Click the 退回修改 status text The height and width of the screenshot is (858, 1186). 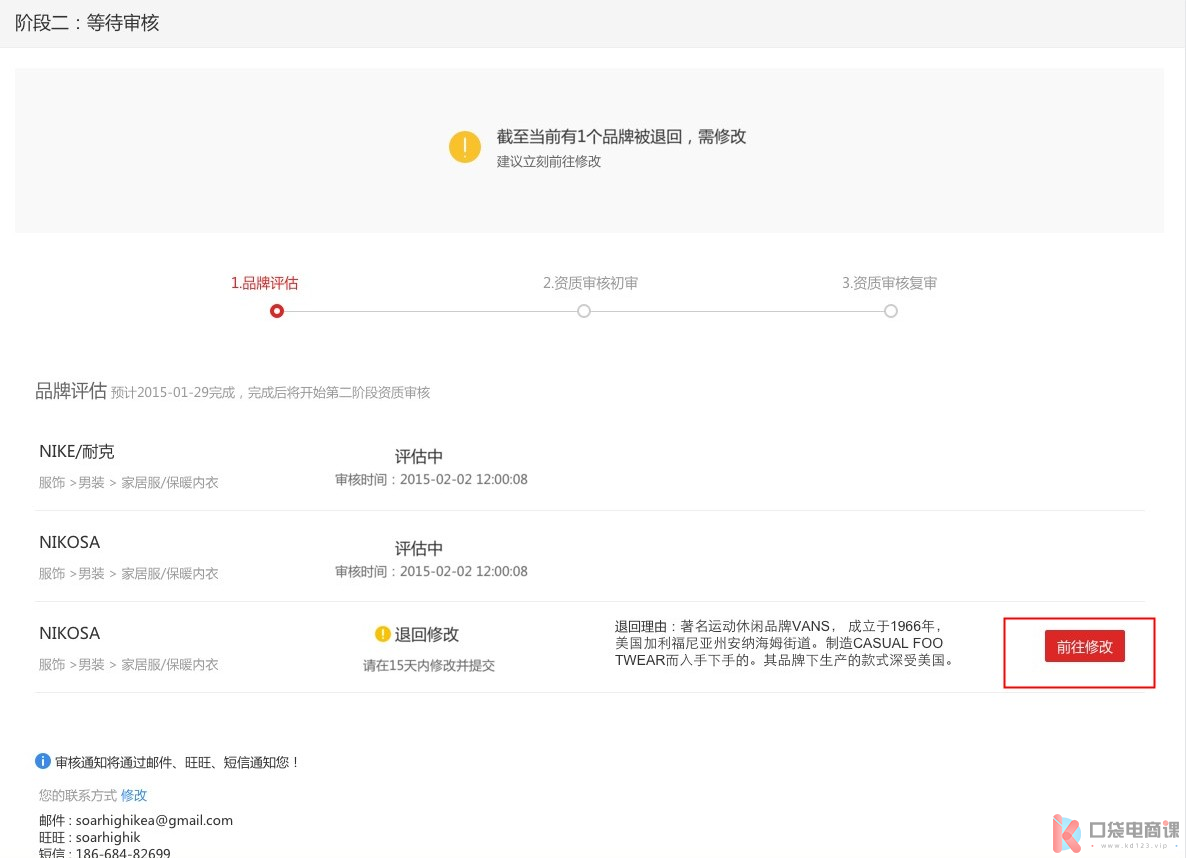pyautogui.click(x=427, y=634)
